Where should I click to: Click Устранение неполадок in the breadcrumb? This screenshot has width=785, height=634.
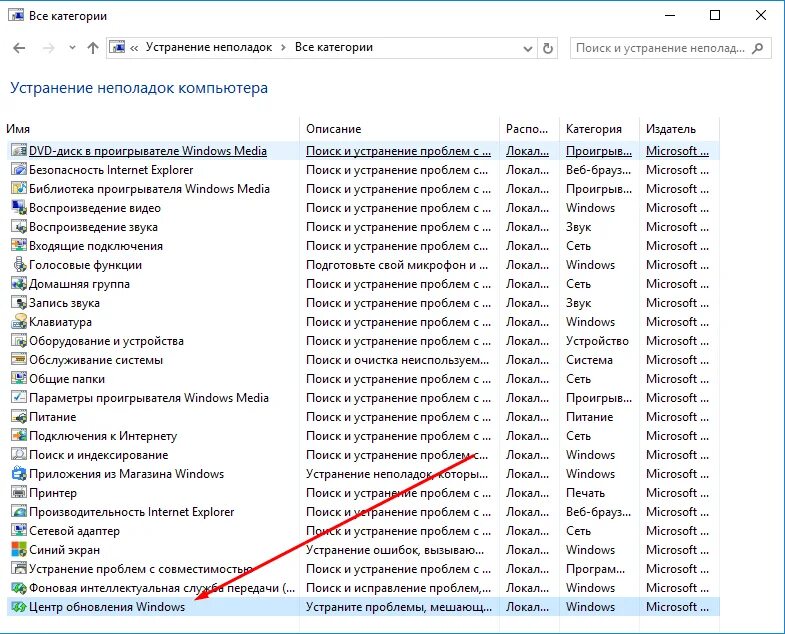click(x=209, y=47)
